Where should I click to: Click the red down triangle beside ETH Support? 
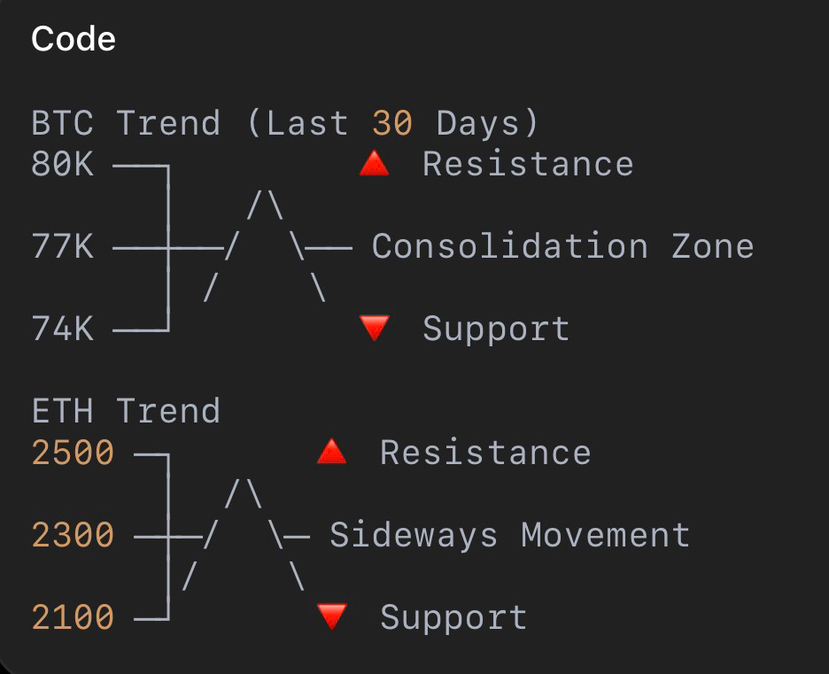coord(332,616)
